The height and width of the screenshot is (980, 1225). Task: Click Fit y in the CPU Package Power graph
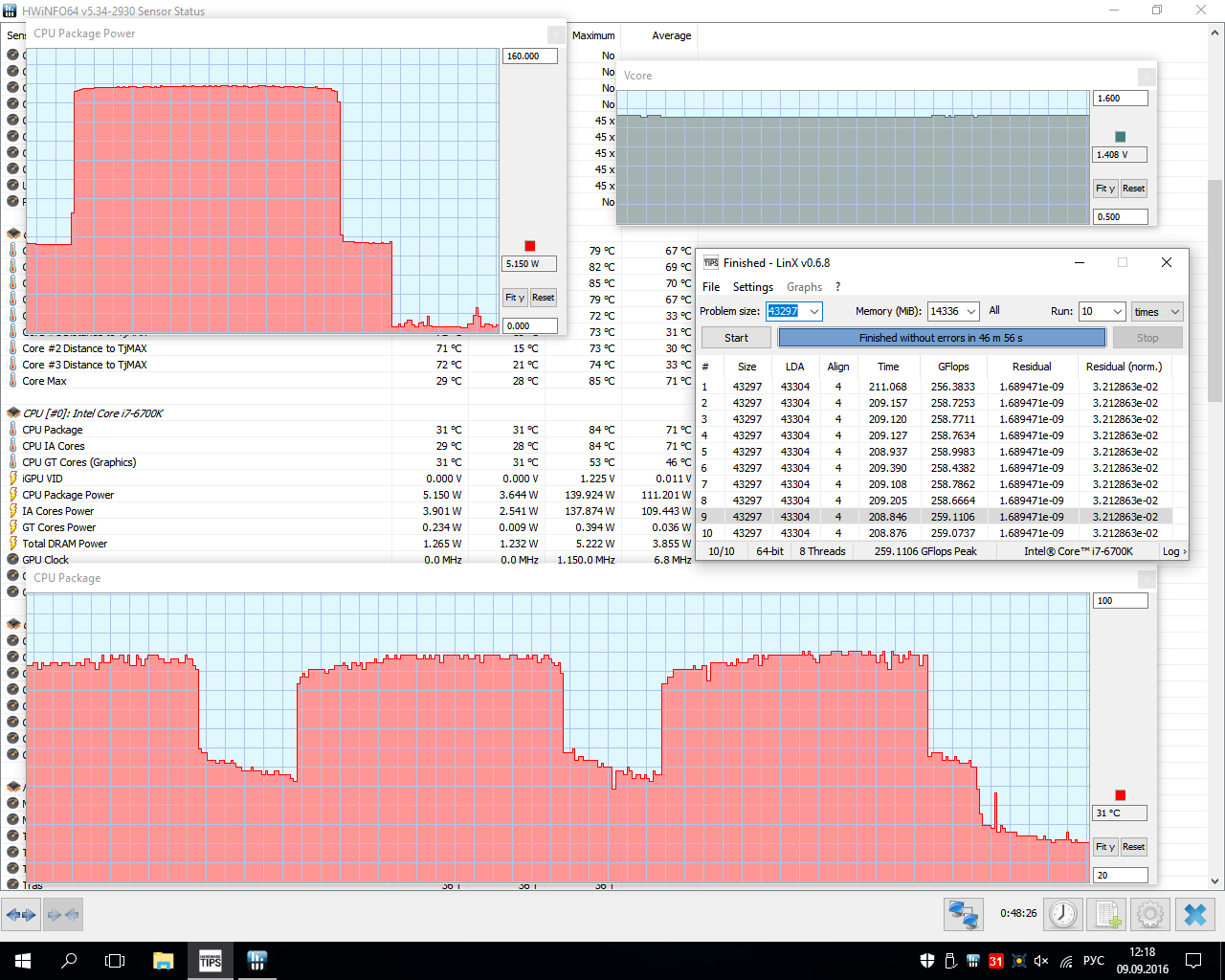[x=515, y=298]
